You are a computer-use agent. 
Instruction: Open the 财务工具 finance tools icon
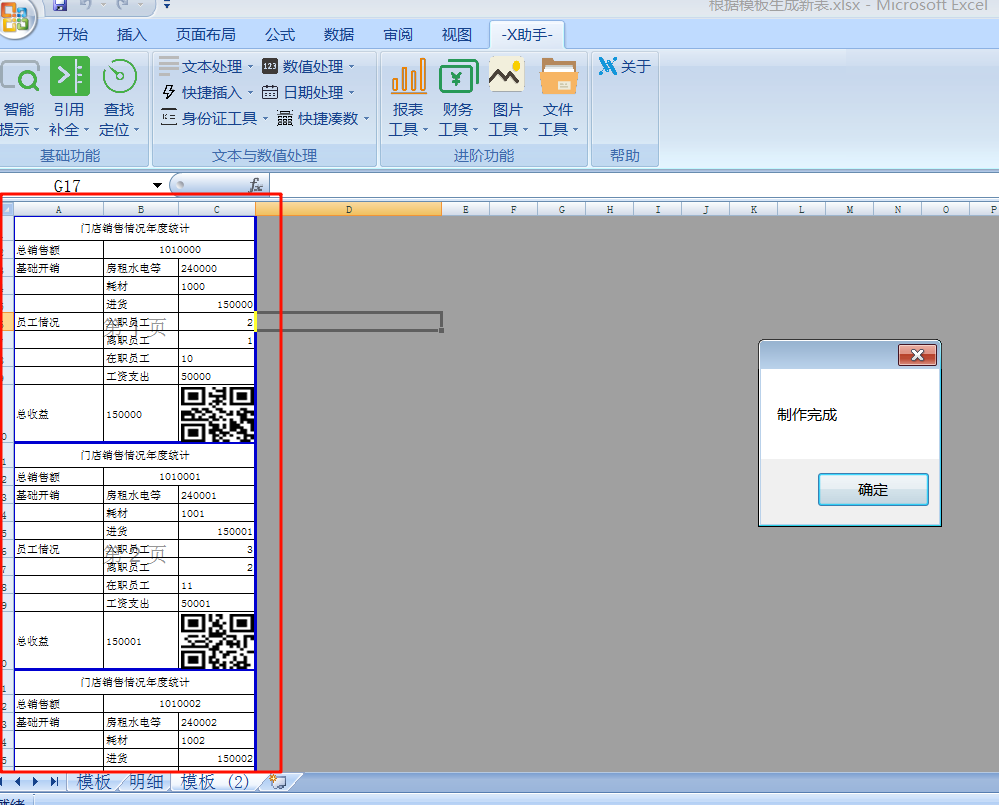[458, 77]
